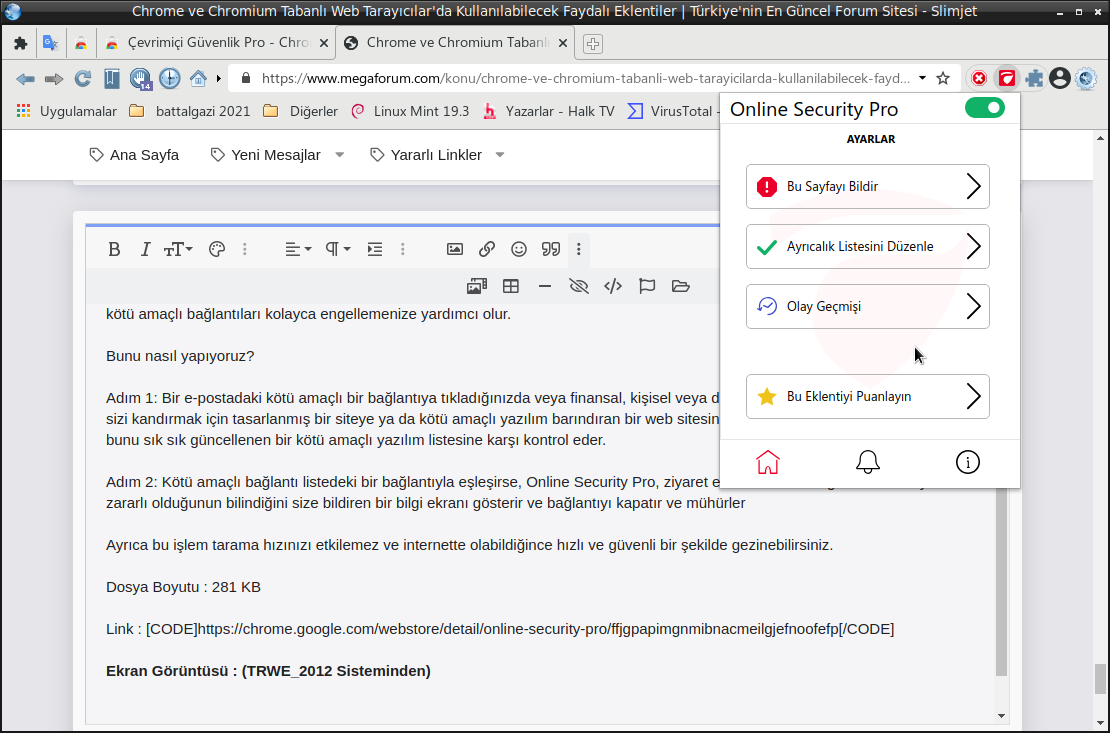Toggle bold formatting in editor
The height and width of the screenshot is (733, 1110).
pyautogui.click(x=114, y=249)
